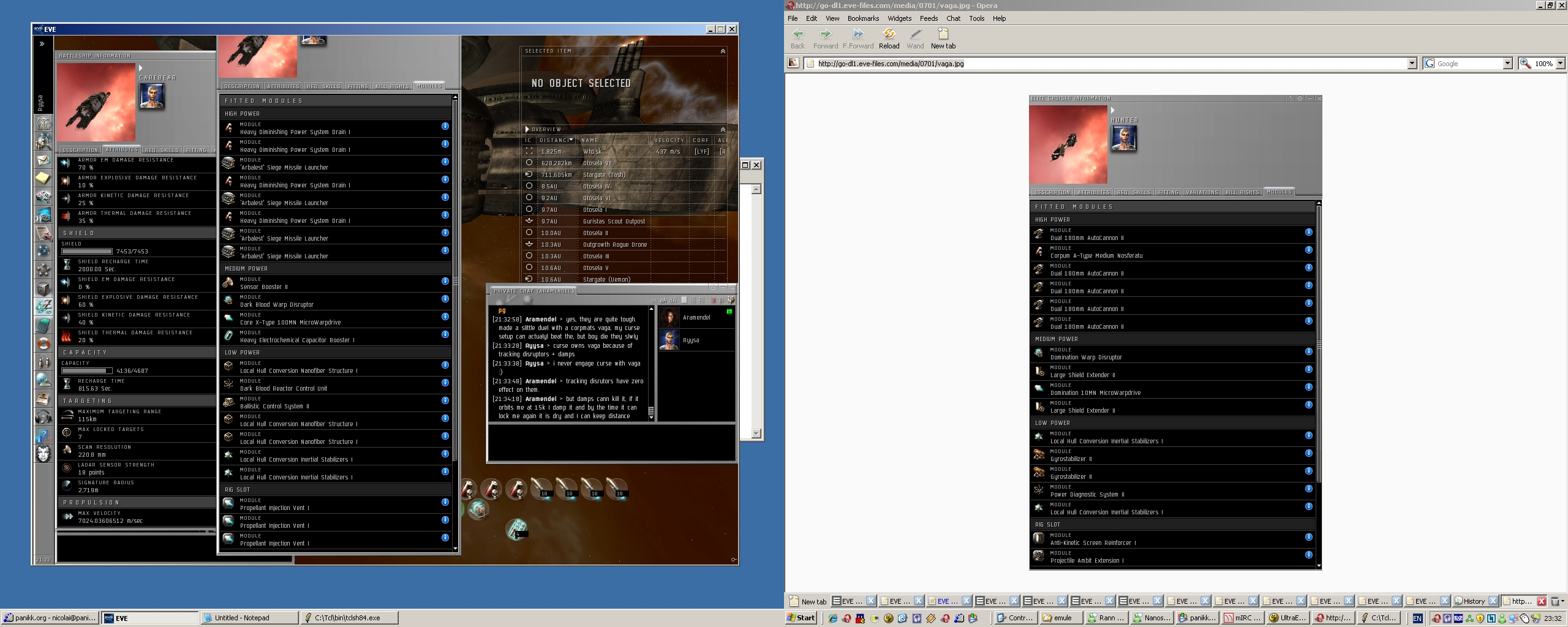
Task: Select Stargate (Tasti) overview row
Action: tap(625, 175)
